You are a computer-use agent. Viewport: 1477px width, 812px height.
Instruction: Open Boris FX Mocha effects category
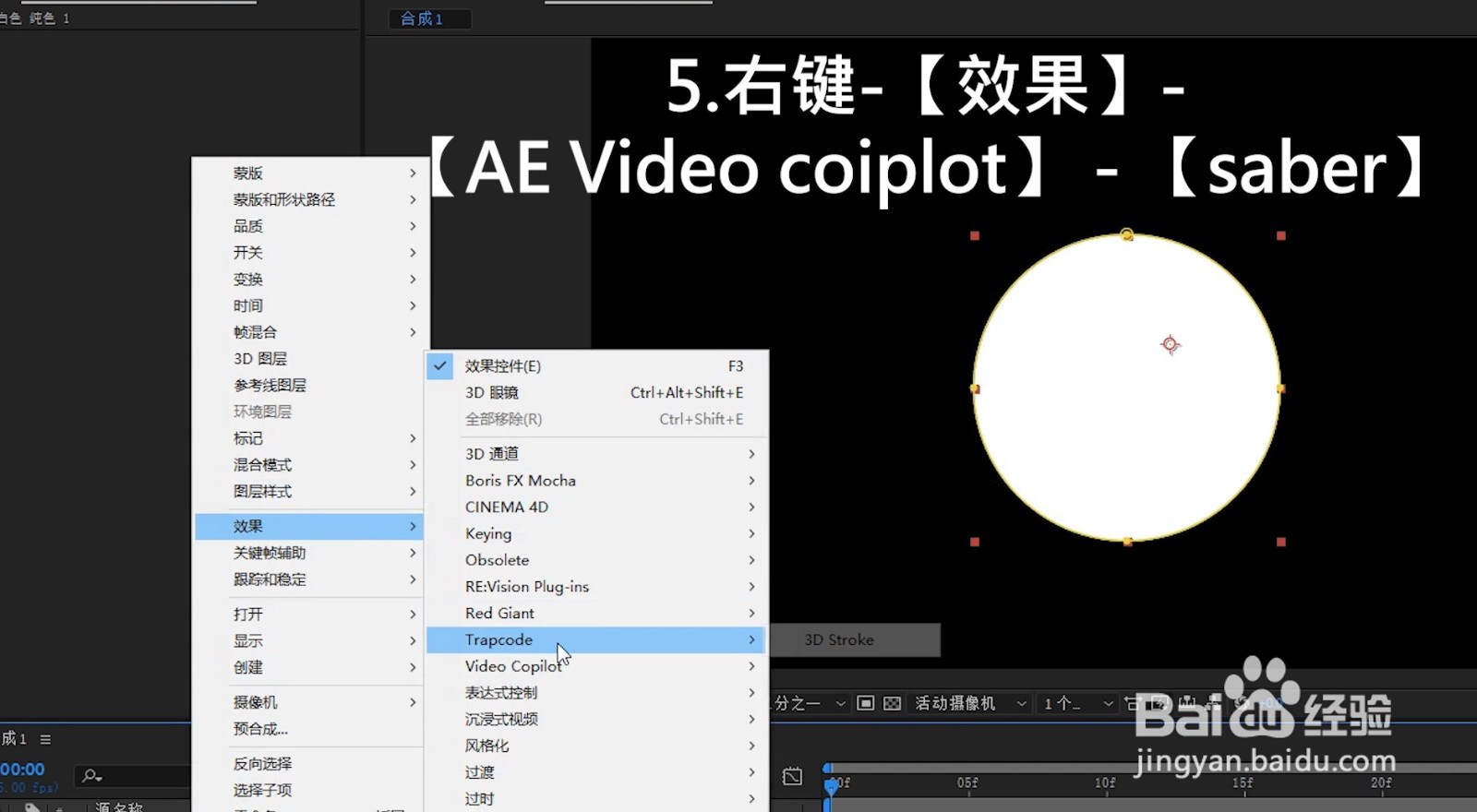click(x=596, y=481)
